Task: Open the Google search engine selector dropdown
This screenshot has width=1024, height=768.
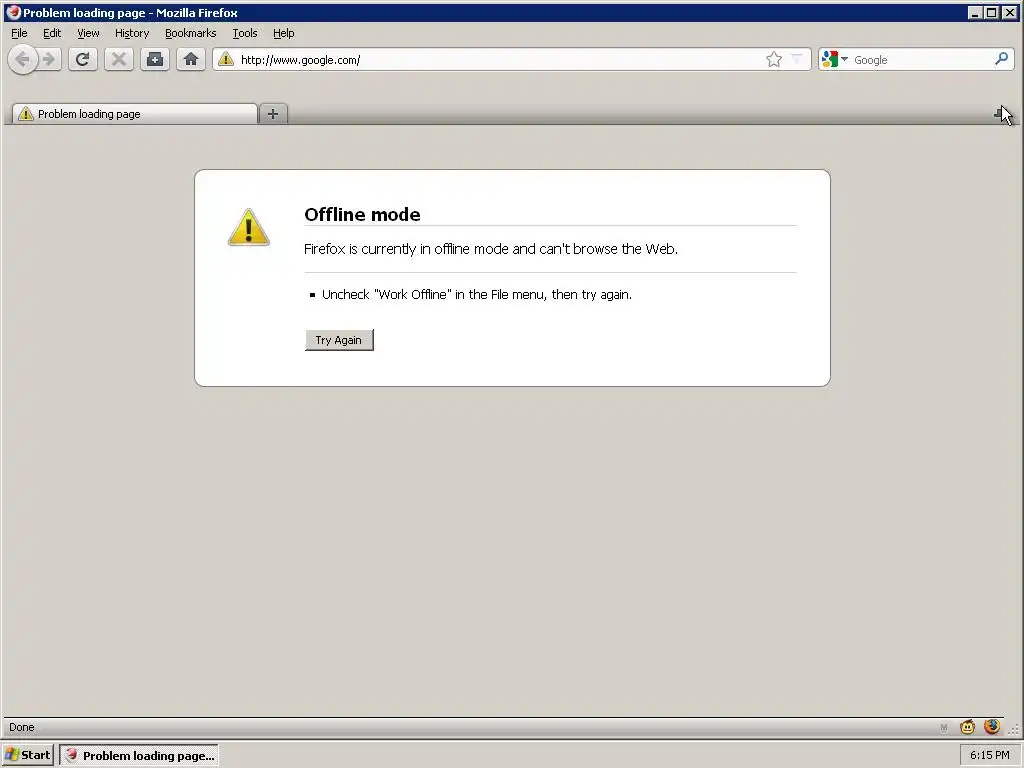Action: coord(835,59)
